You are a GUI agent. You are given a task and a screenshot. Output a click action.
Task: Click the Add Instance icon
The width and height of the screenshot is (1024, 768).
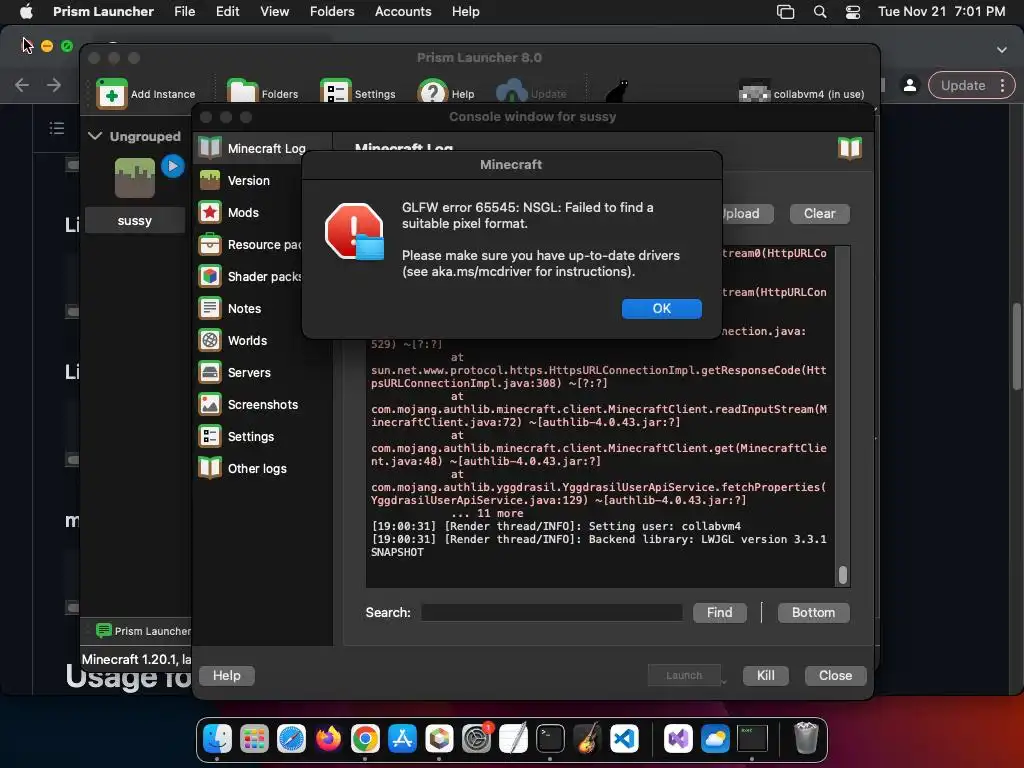click(x=112, y=93)
